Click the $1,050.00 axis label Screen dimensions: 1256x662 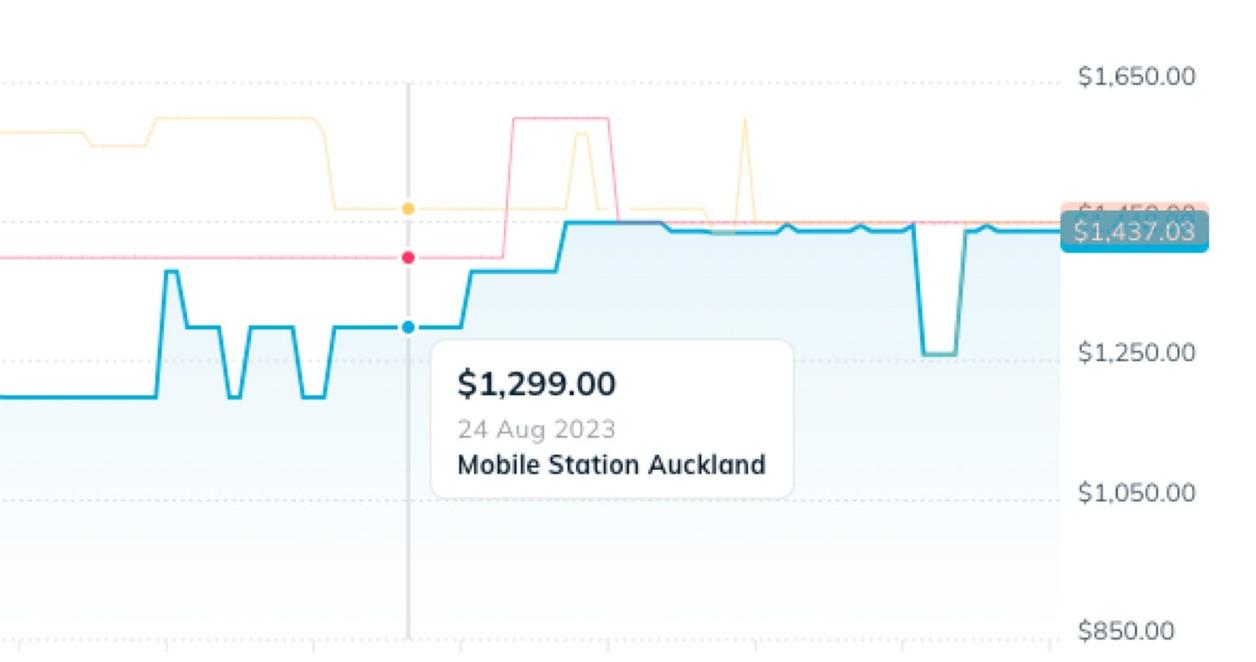point(1136,492)
